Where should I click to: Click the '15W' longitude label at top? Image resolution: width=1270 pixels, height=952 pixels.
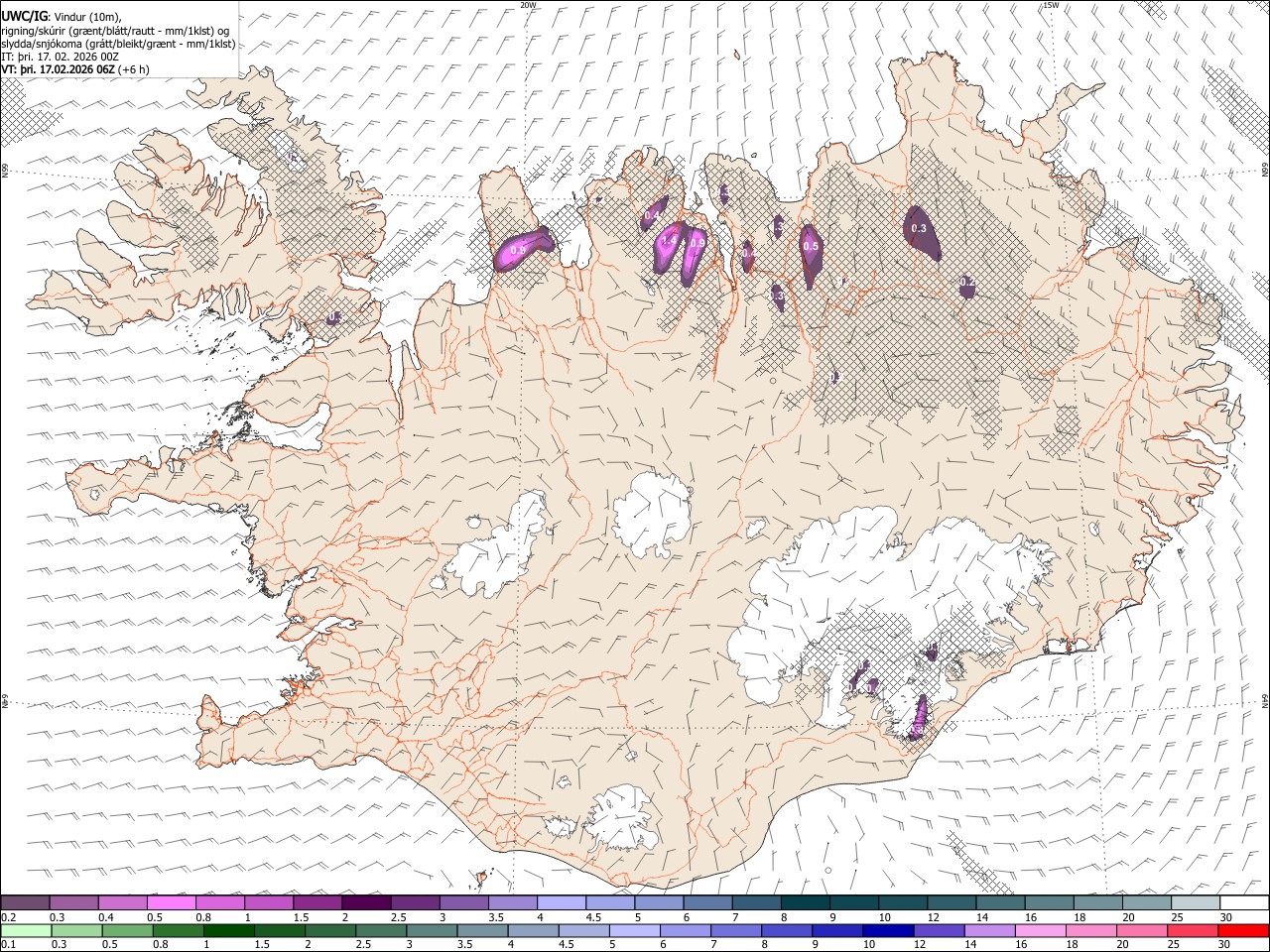pyautogui.click(x=1051, y=5)
